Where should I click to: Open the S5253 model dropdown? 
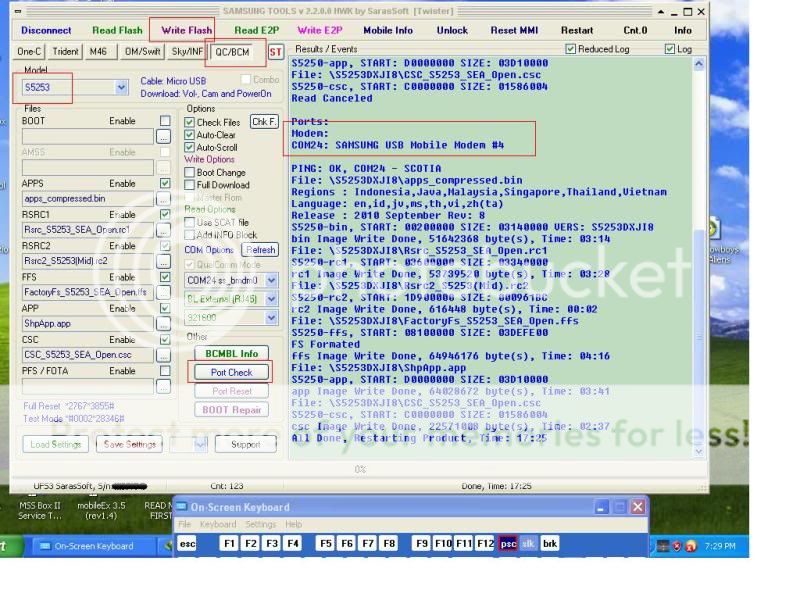coord(121,88)
